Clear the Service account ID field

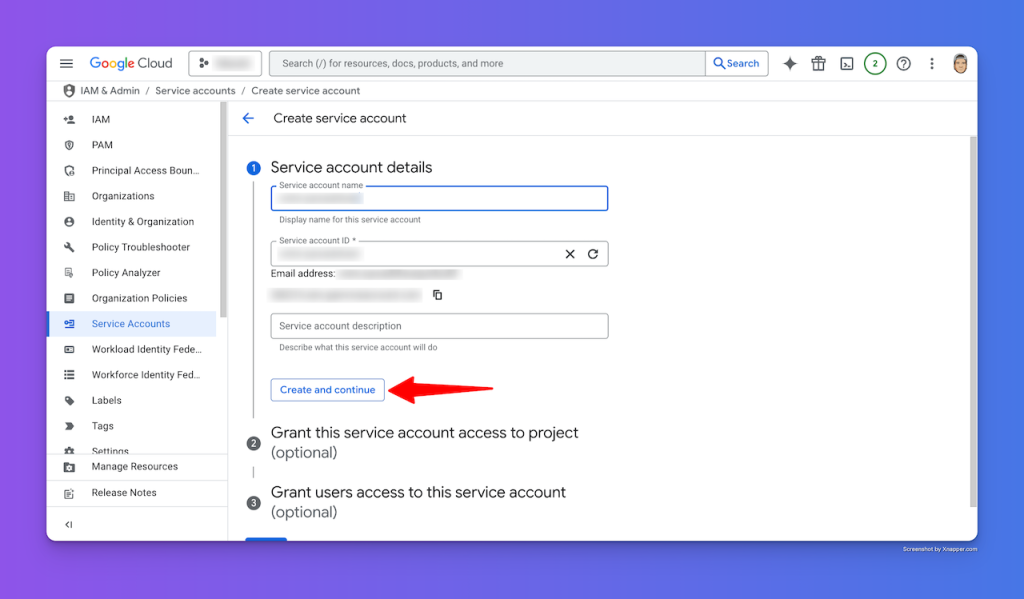click(x=570, y=254)
